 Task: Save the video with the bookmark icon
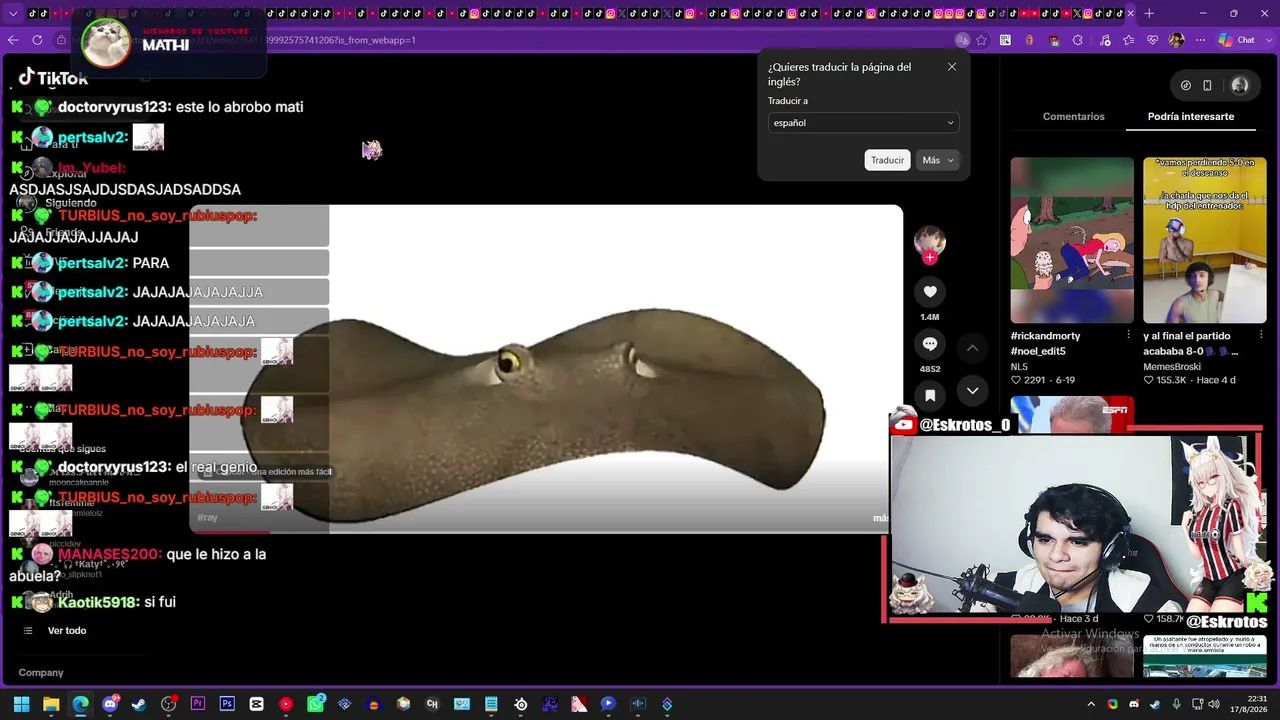[930, 396]
